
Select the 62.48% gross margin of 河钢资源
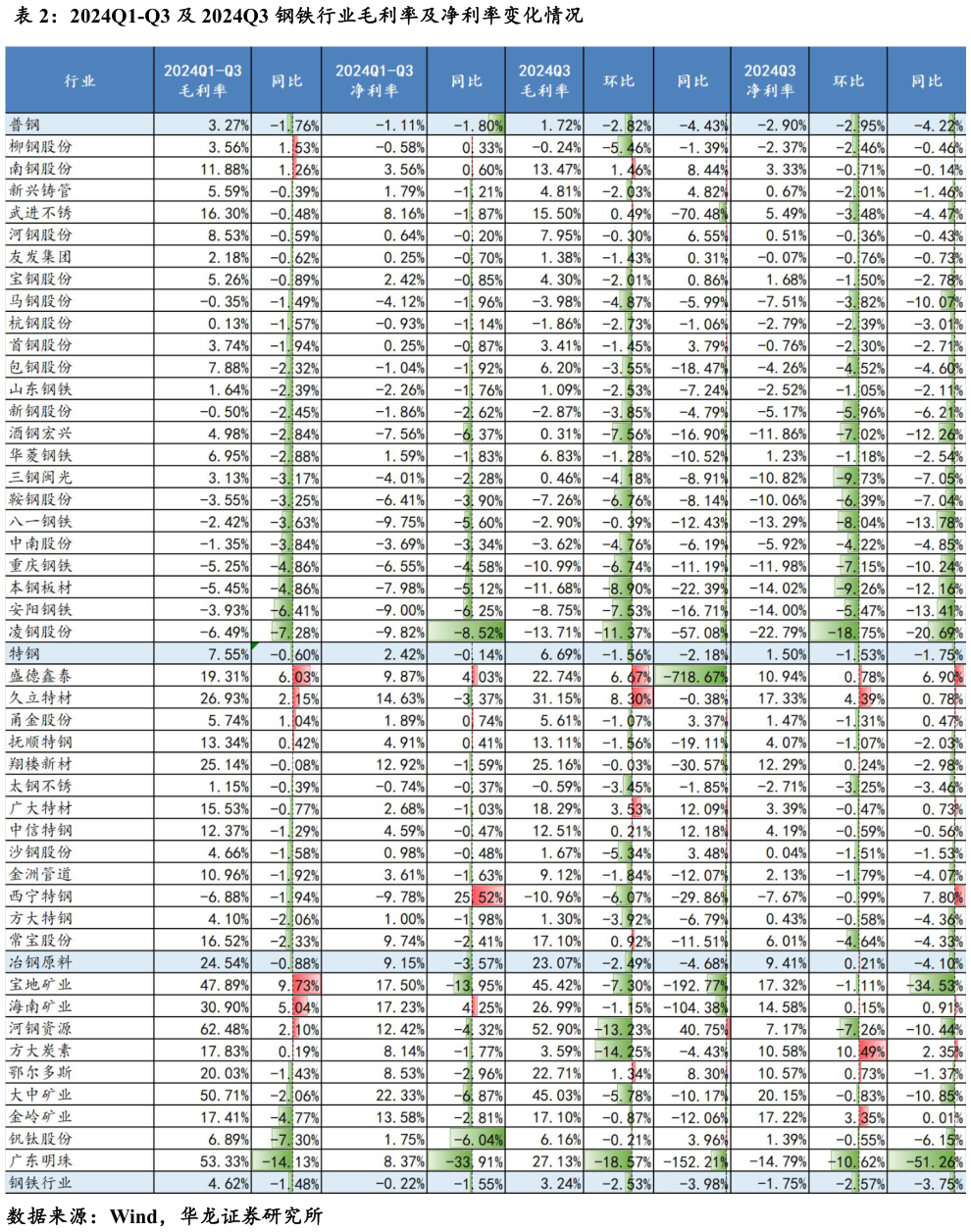point(202,1029)
